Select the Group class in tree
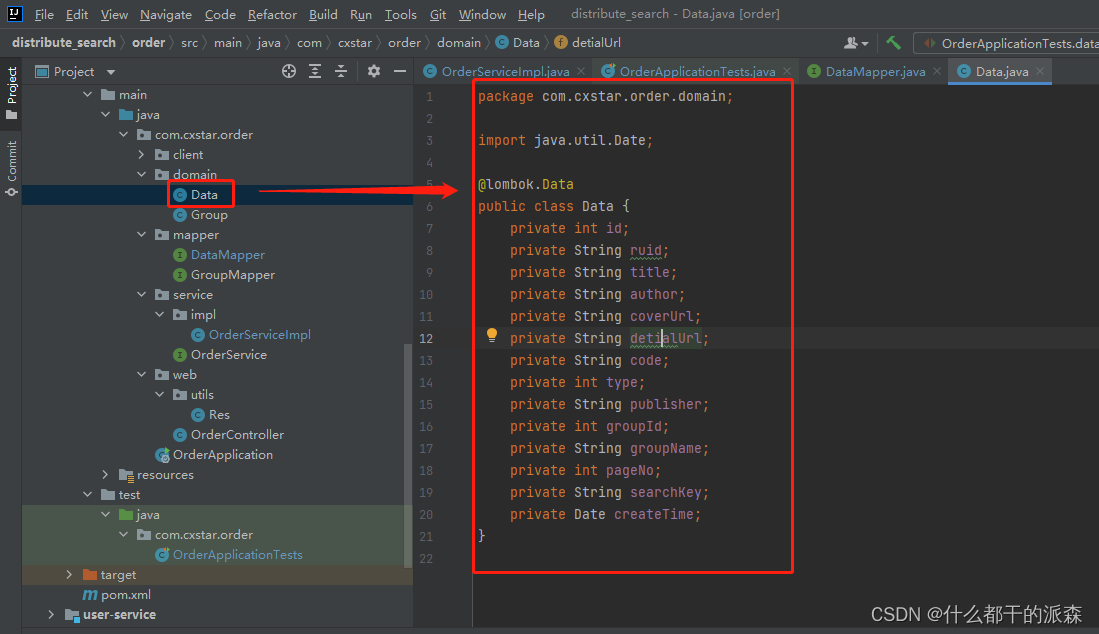Screen dimensions: 1099x634 (x=209, y=215)
